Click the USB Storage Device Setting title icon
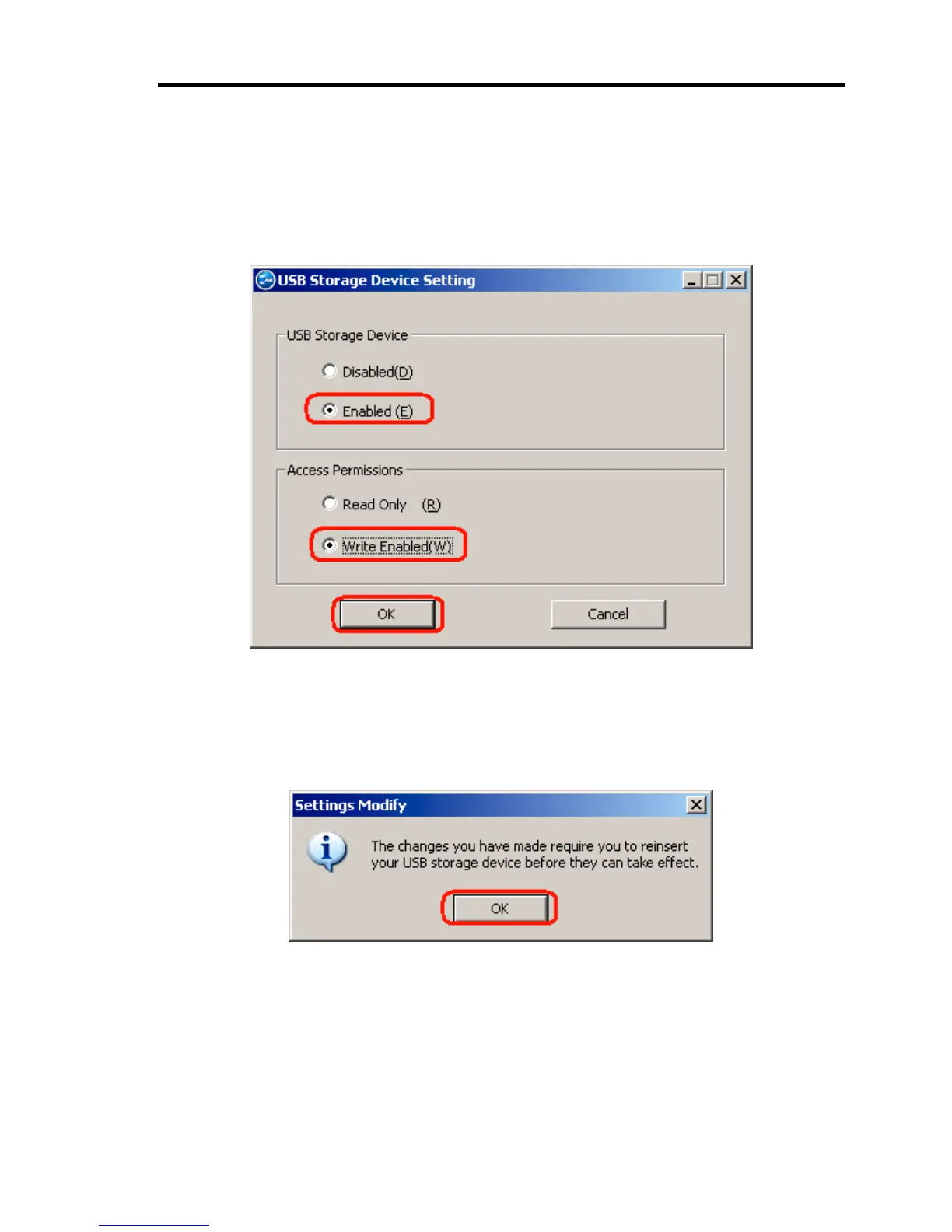The height and width of the screenshot is (1232, 952). 265,280
